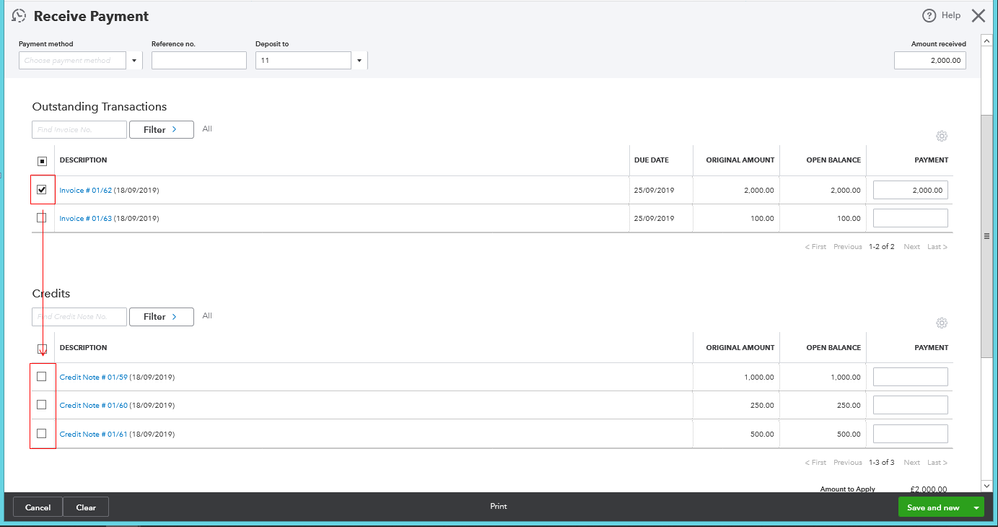Toggle select-all checkbox for Outstanding Transactions
The width and height of the screenshot is (998, 527).
pyautogui.click(x=42, y=161)
